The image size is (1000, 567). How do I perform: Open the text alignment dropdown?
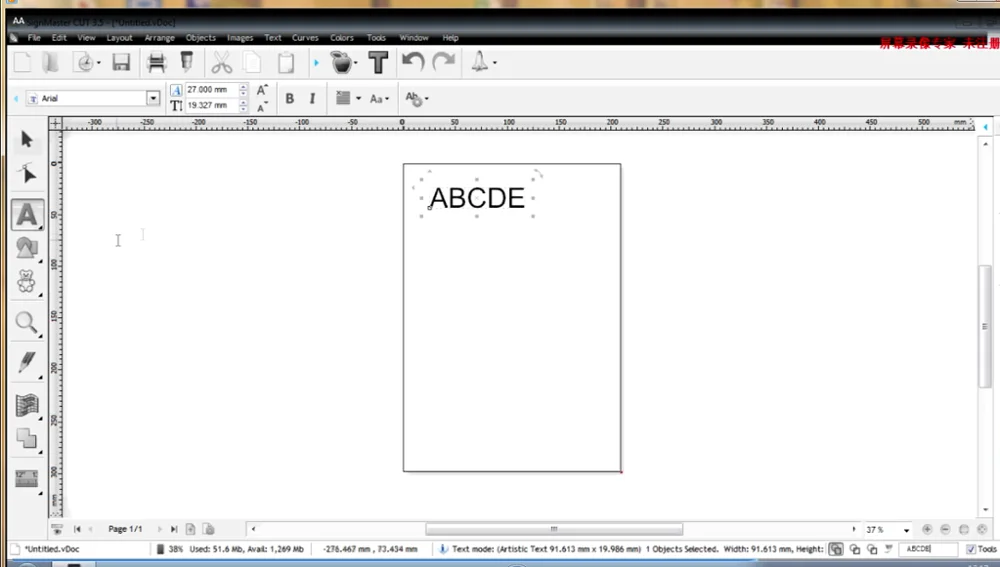[347, 98]
